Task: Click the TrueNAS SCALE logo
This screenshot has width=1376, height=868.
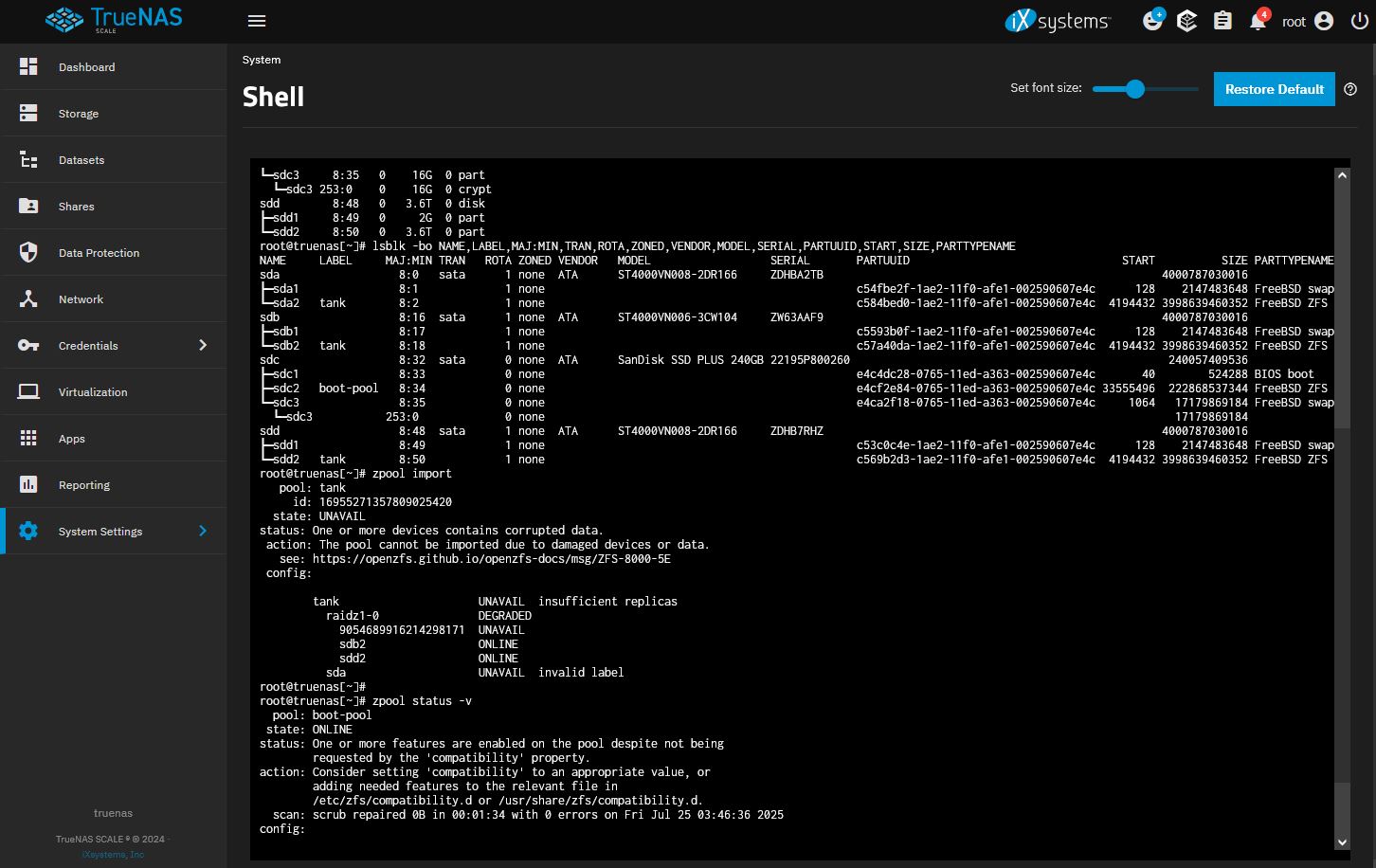Action: 114,20
